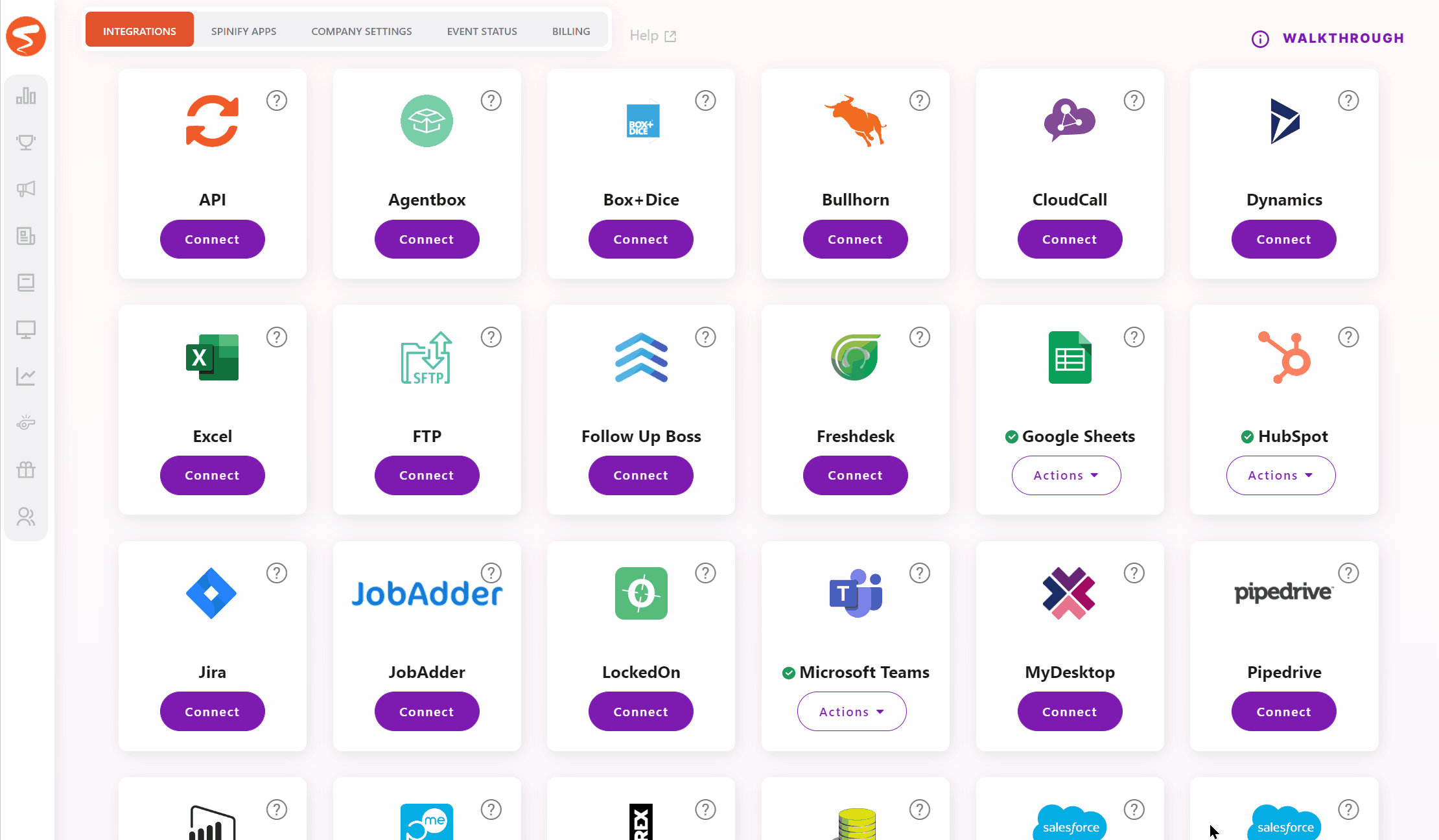Click Connect button for Follow Up Boss
Viewport: 1439px width, 840px height.
coord(640,475)
